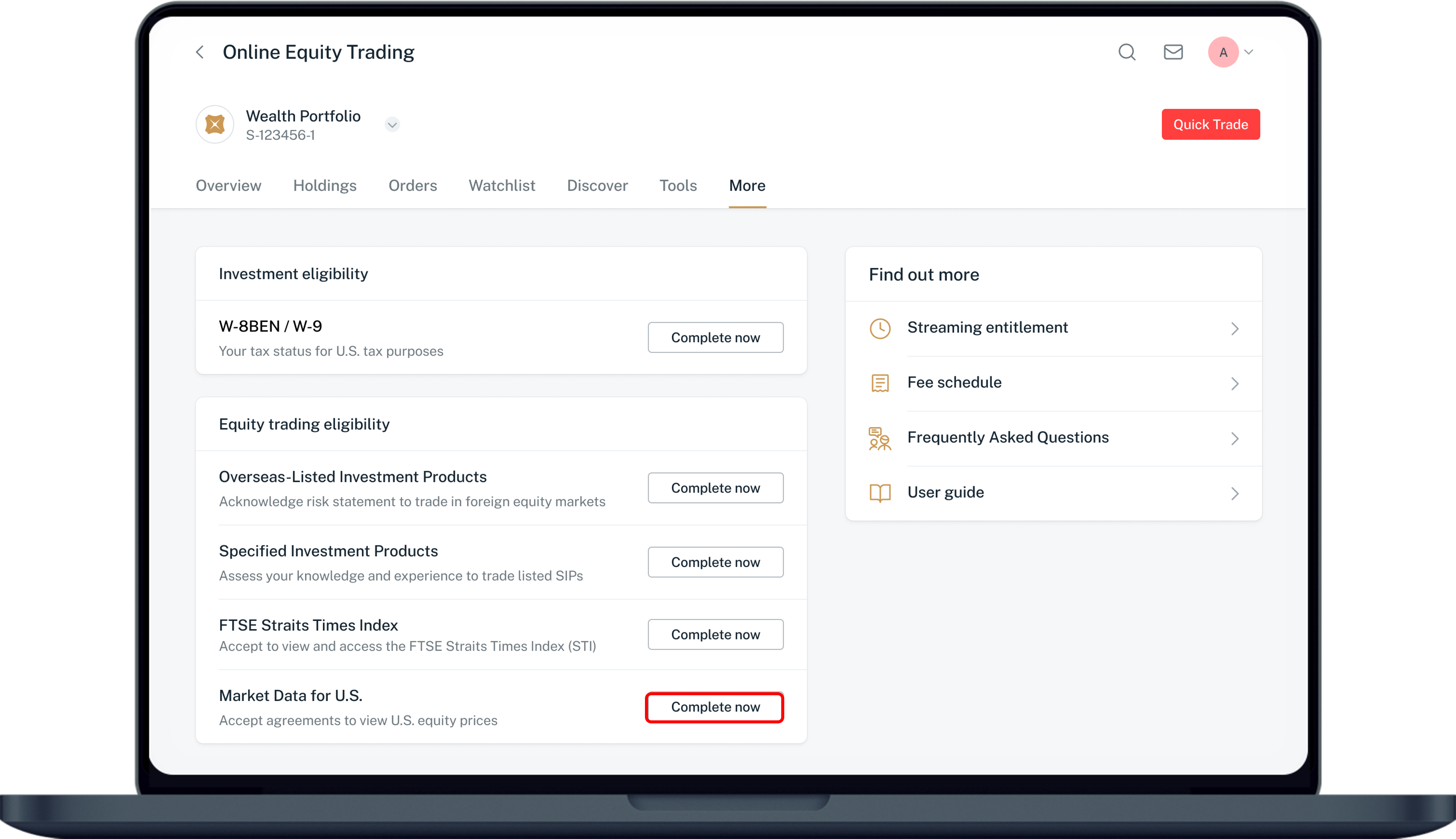Complete now for W-8BEN / W-9
This screenshot has height=839, width=1456.
(715, 338)
